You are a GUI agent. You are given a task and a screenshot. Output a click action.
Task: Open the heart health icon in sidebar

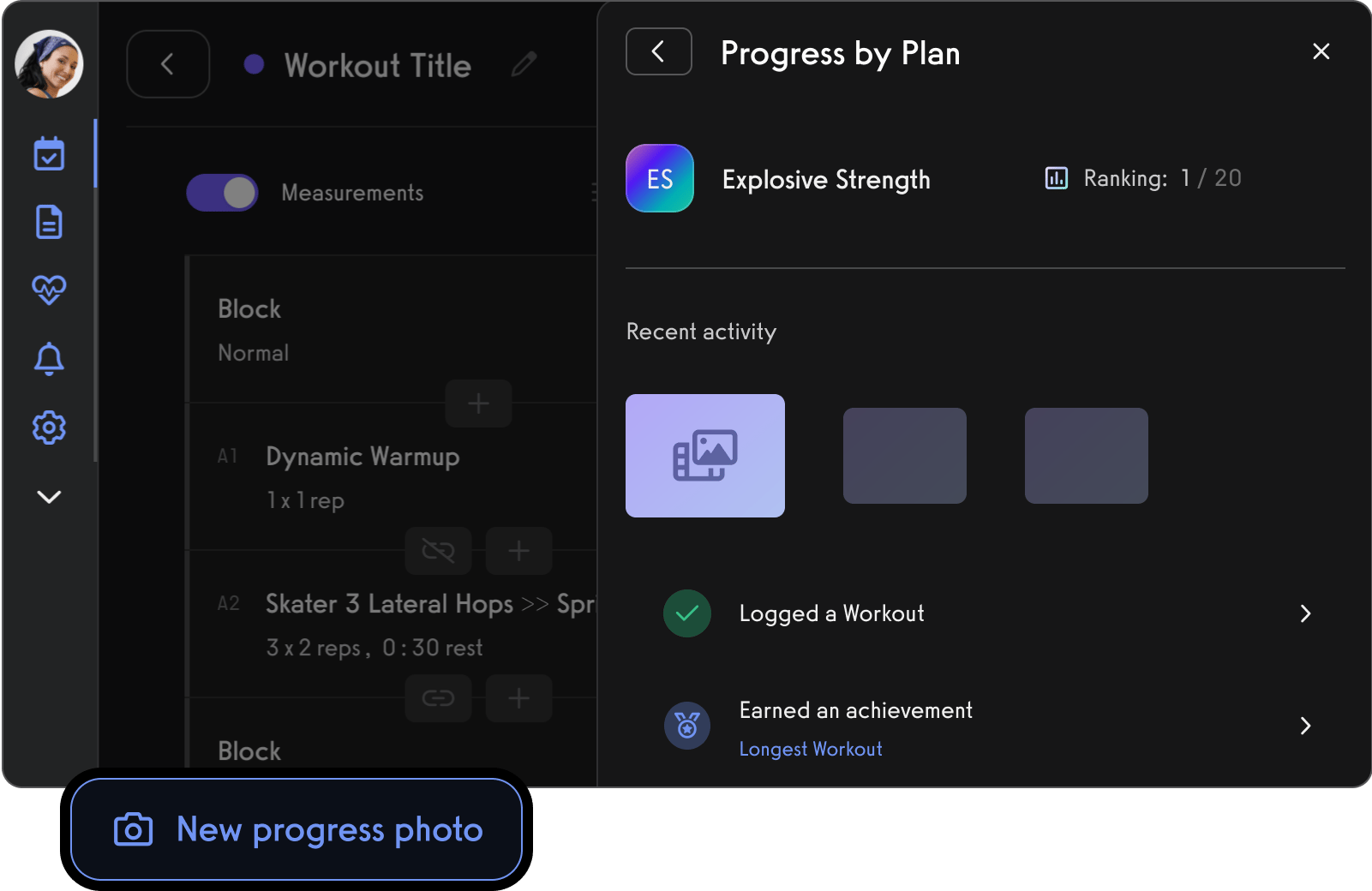tap(49, 290)
